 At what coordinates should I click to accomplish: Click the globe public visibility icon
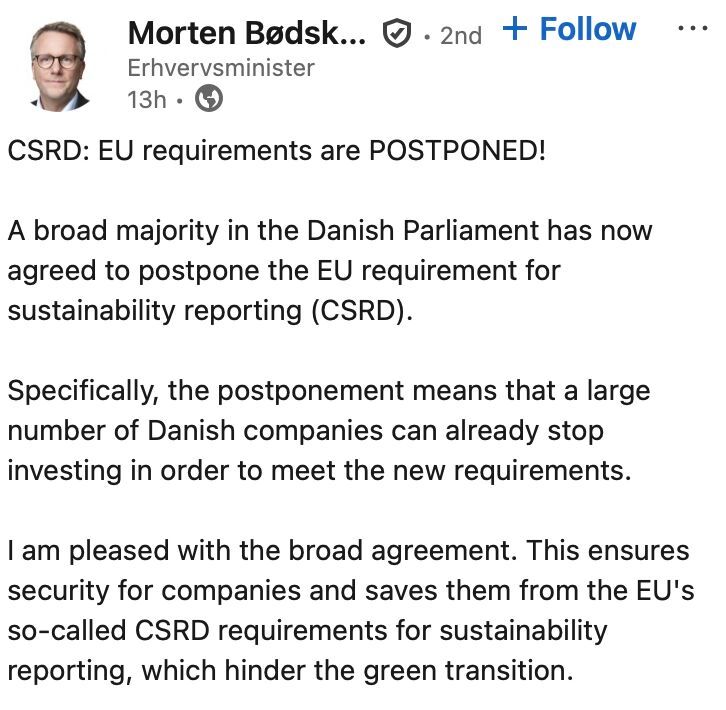(209, 98)
